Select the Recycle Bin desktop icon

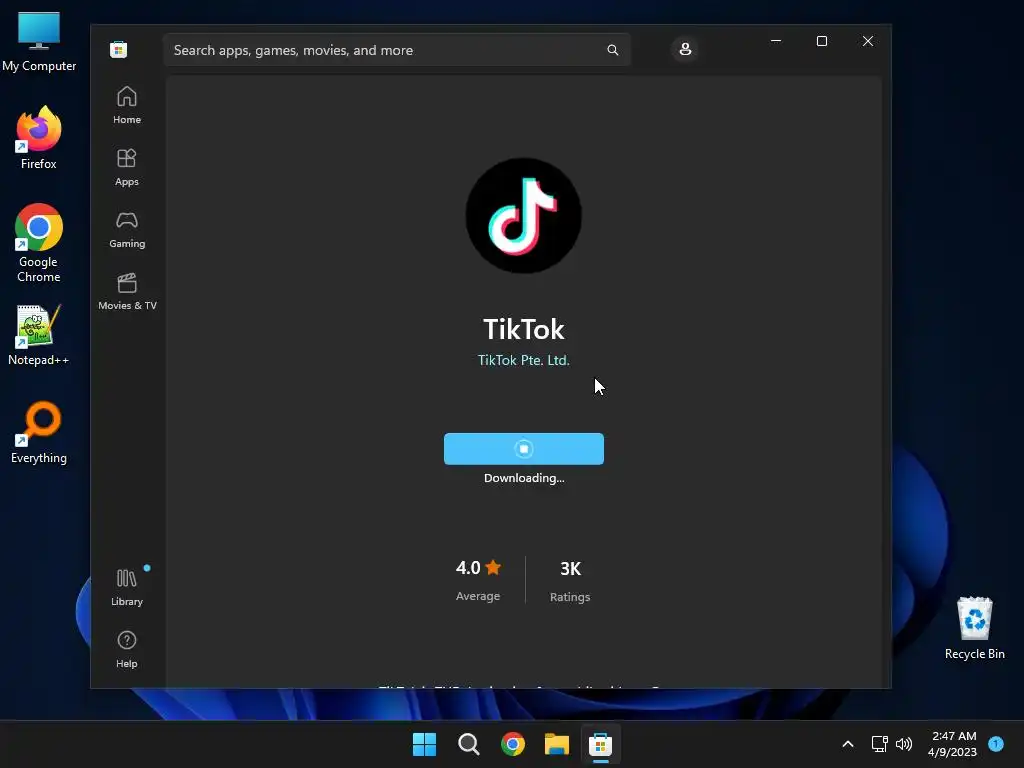click(x=974, y=628)
